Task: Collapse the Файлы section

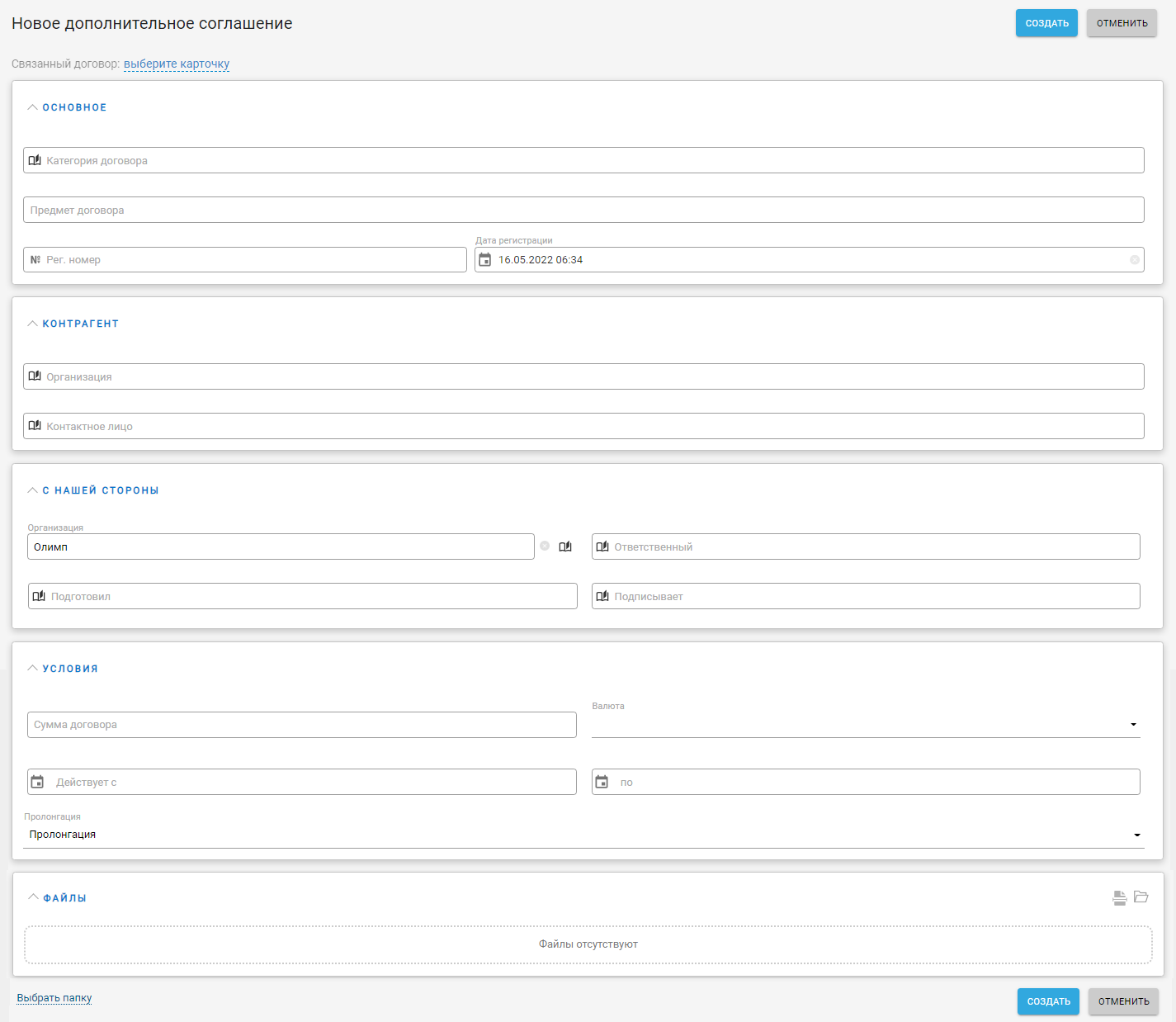Action: click(x=33, y=897)
